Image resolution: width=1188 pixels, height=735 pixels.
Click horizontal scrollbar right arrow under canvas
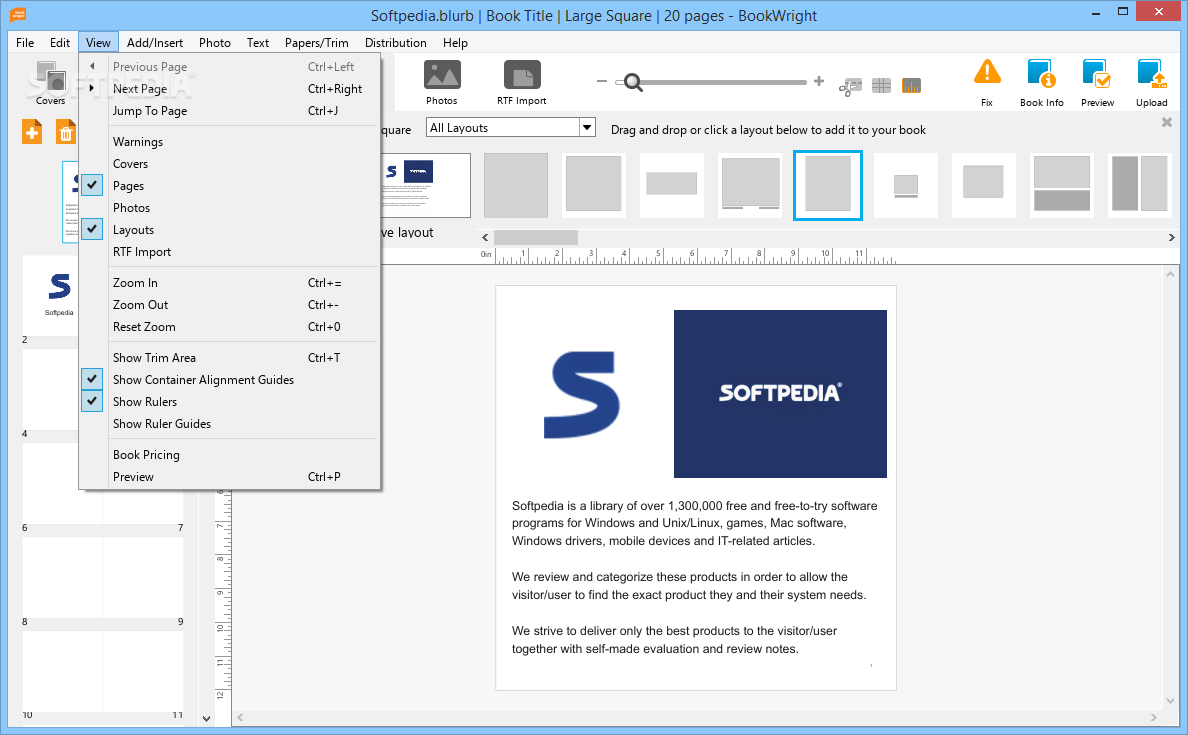[1154, 717]
